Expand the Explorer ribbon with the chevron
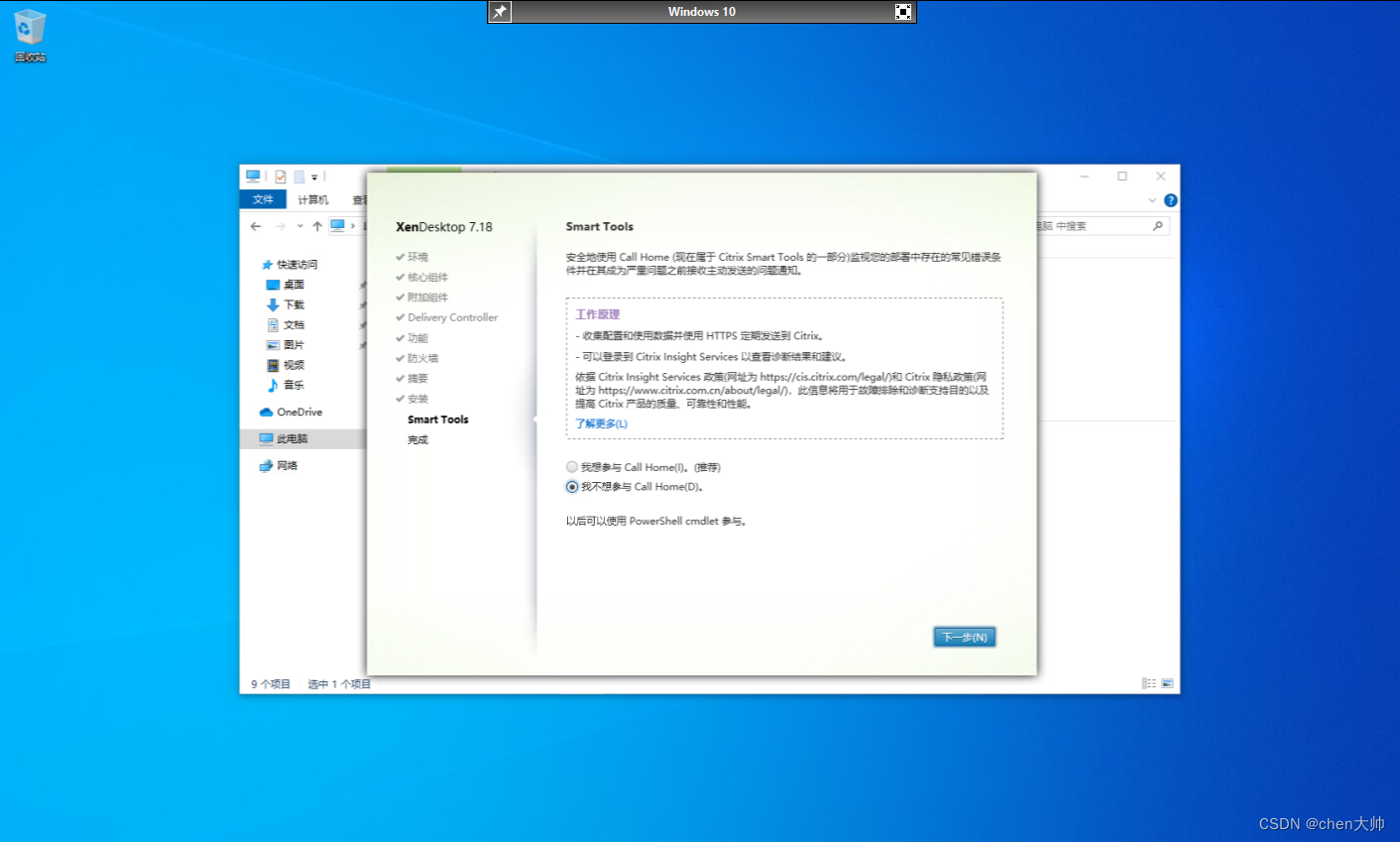The height and width of the screenshot is (842, 1400). (x=1152, y=200)
